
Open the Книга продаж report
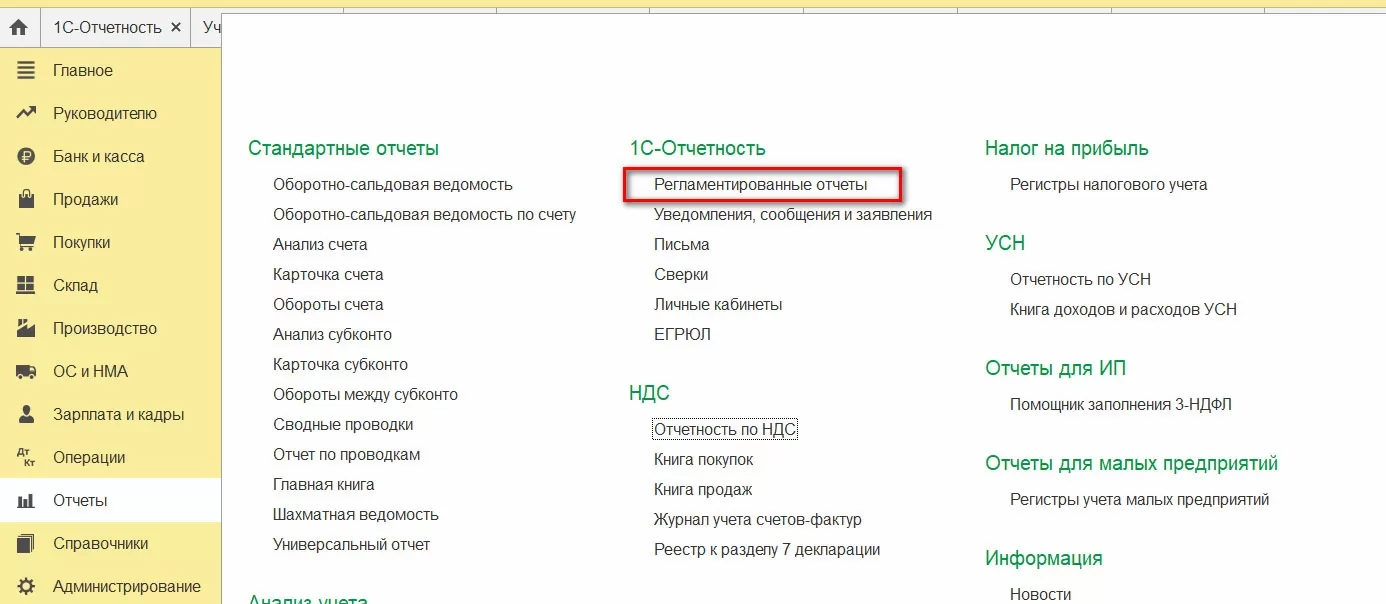(x=703, y=490)
